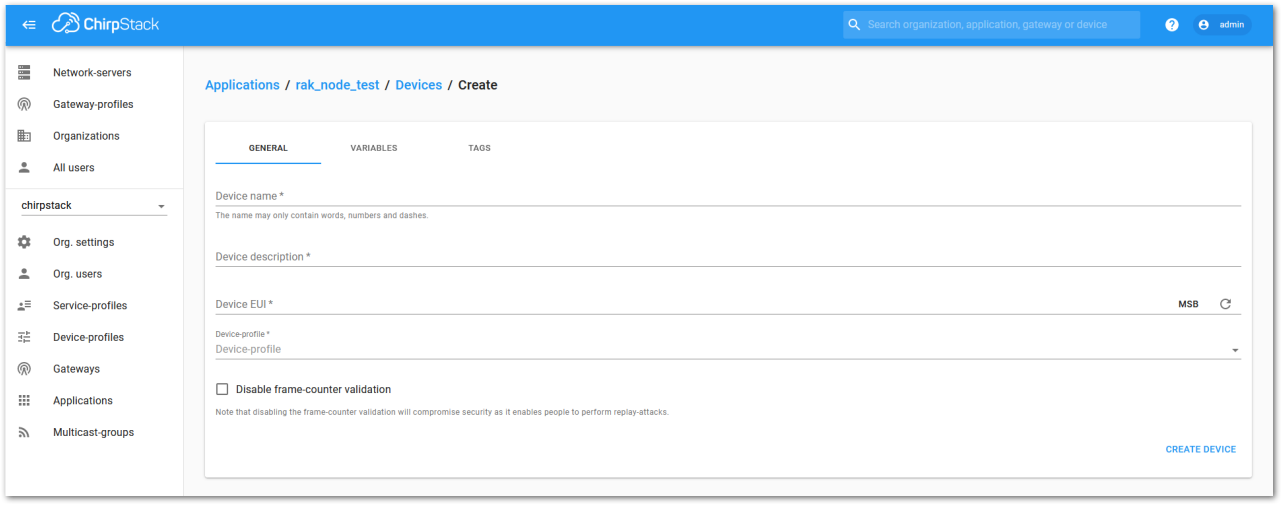
Task: Click the Gateways antenna icon
Action: click(25, 369)
